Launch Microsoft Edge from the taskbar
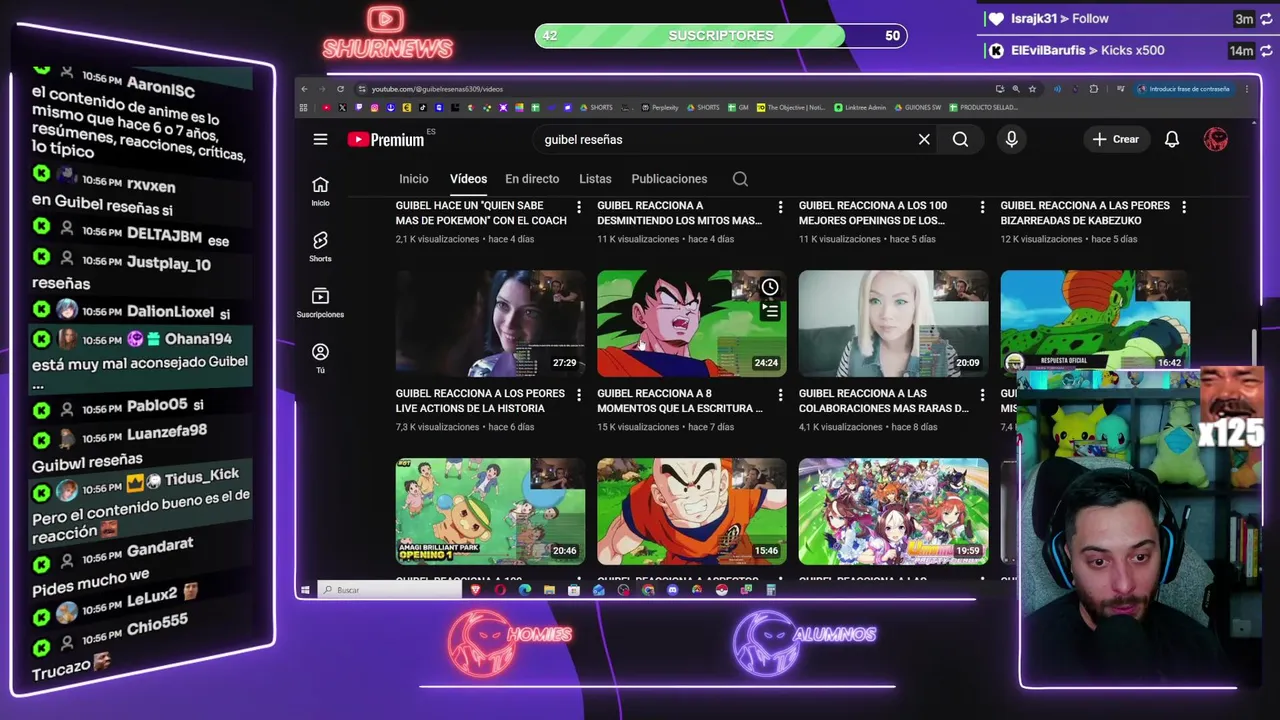The height and width of the screenshot is (720, 1280). [x=525, y=590]
